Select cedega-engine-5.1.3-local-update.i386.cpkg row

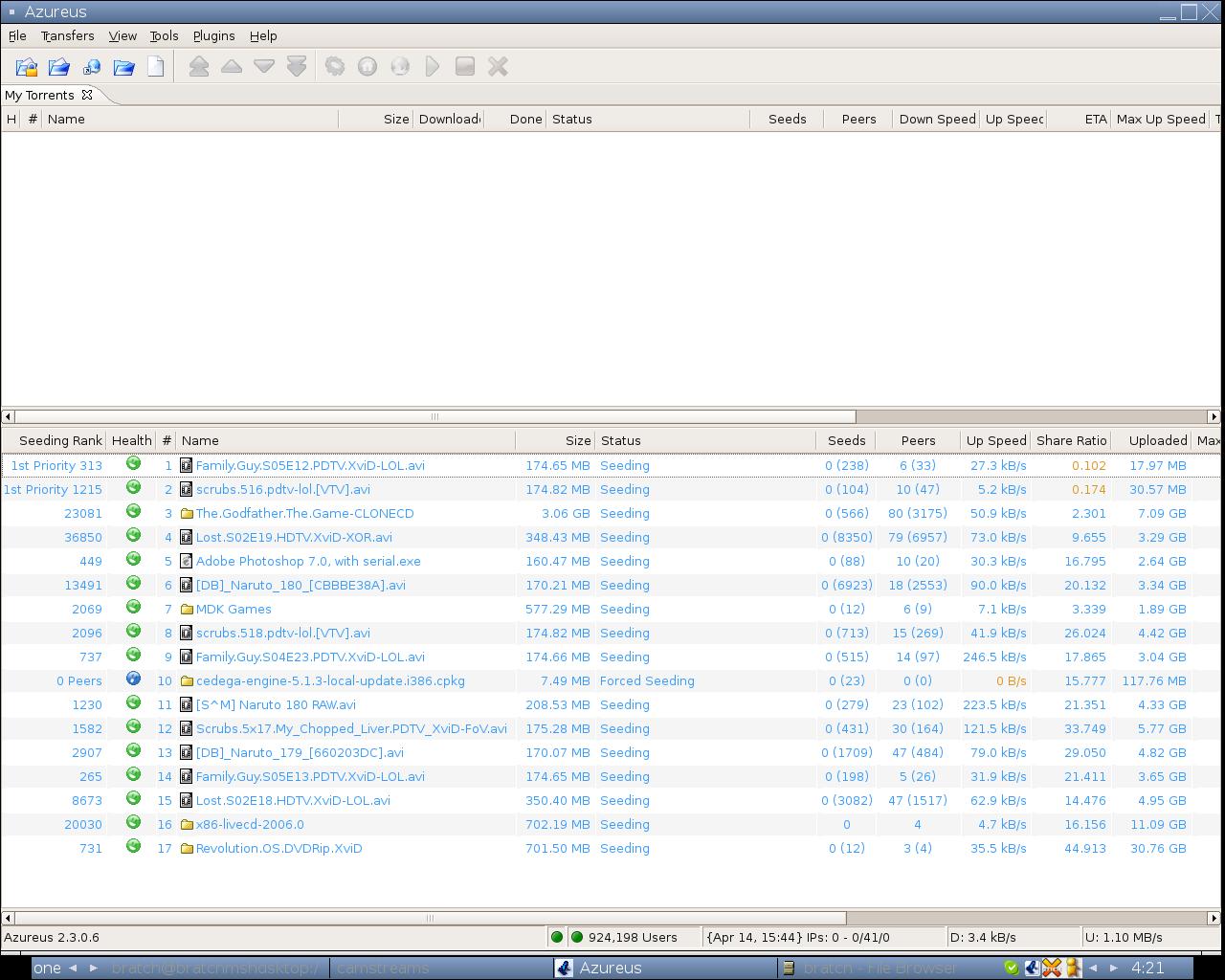click(611, 680)
